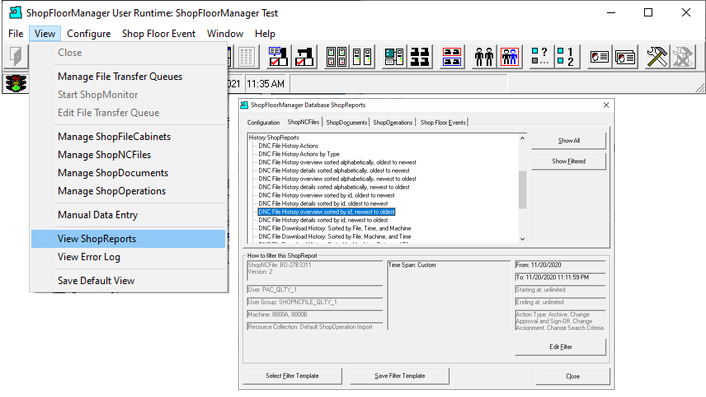
Task: Click the hammer and wrench tools icon
Action: point(657,57)
